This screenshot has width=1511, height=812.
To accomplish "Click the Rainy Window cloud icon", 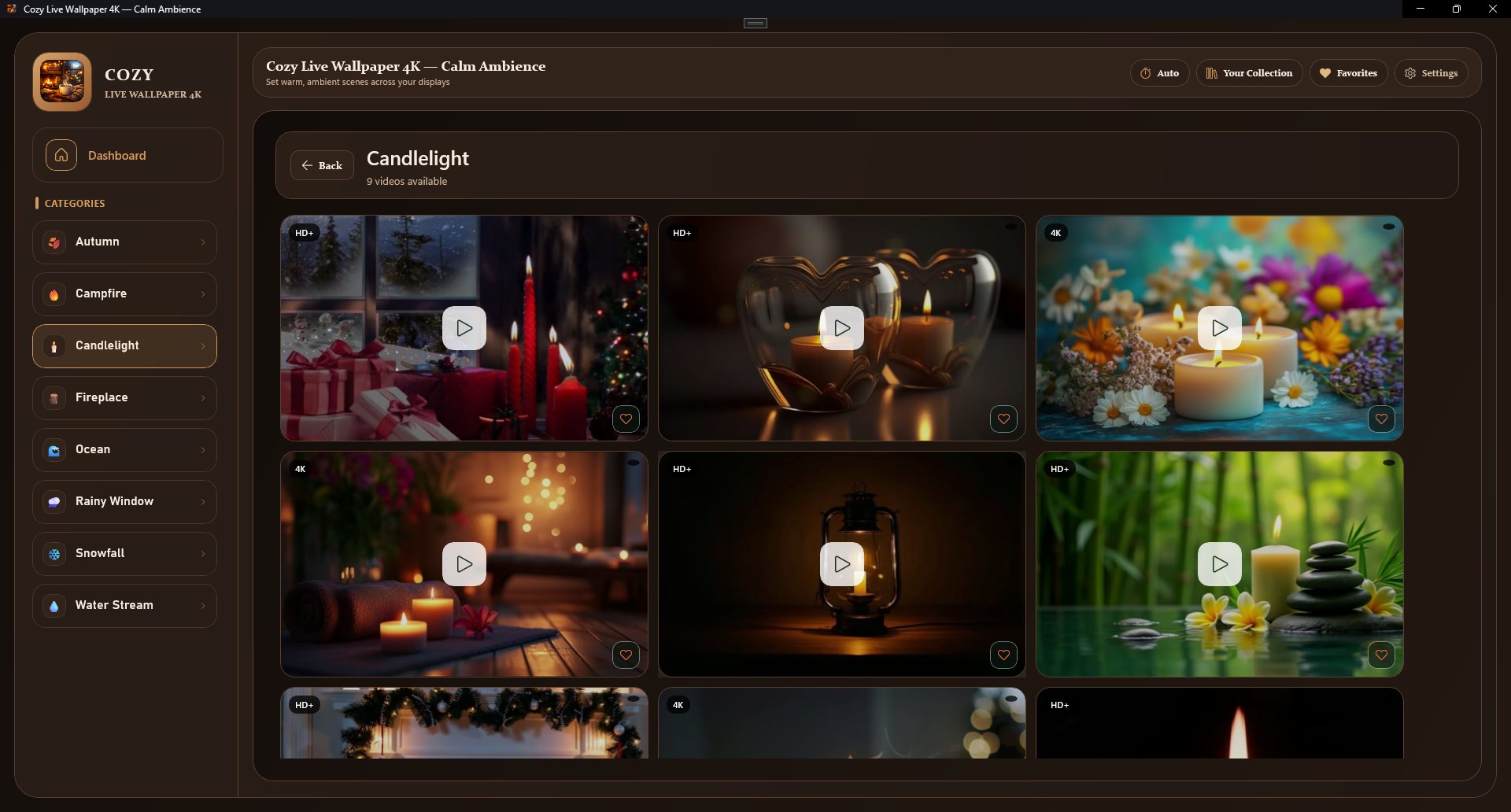I will 54,502.
